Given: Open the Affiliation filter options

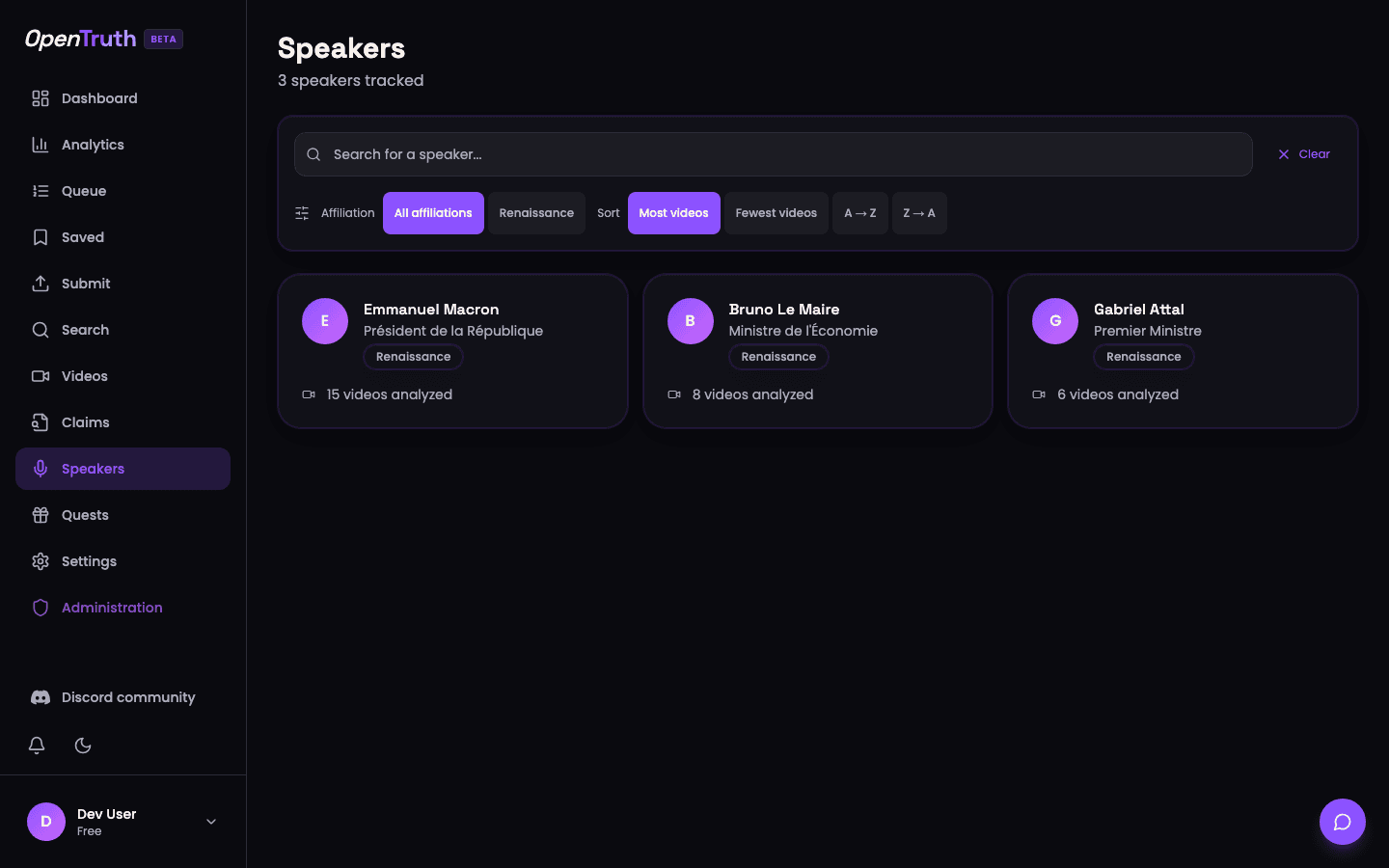Looking at the screenshot, I should 302,212.
